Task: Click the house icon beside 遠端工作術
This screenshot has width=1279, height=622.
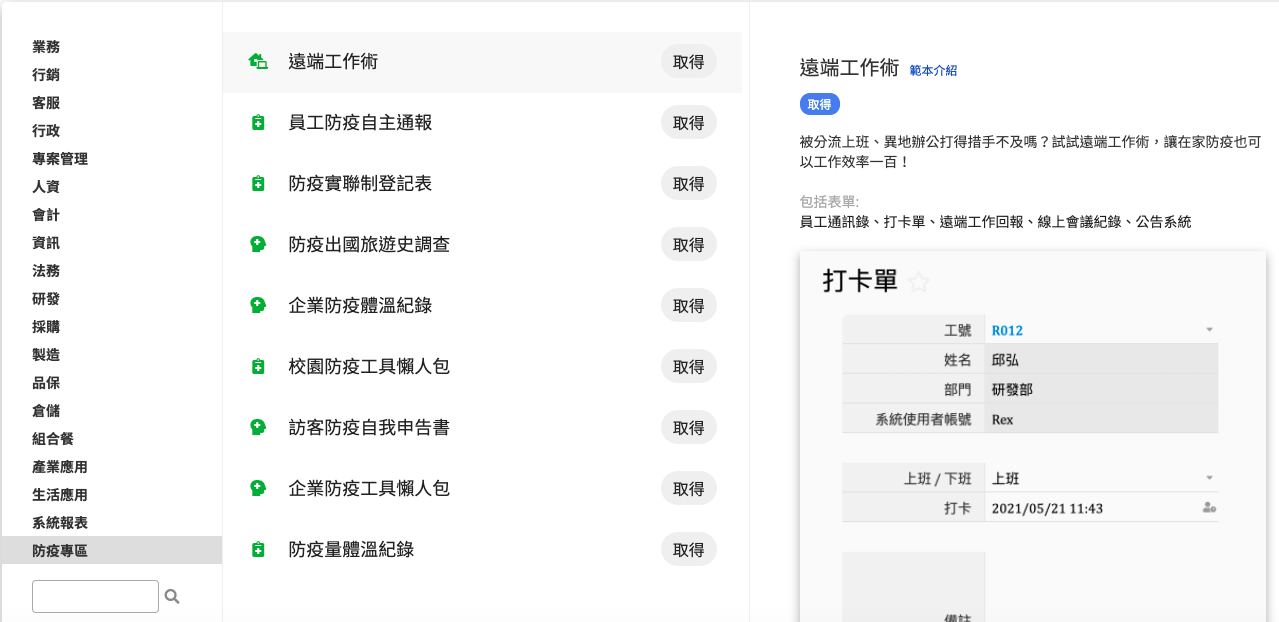Action: tap(258, 62)
